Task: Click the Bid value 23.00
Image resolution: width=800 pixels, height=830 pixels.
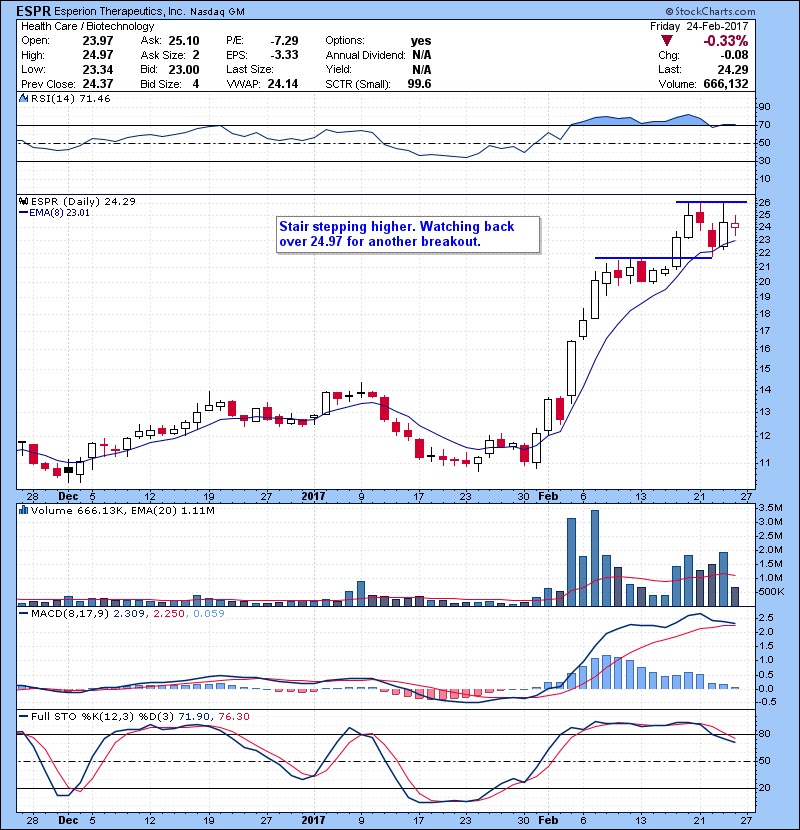Action: 184,69
